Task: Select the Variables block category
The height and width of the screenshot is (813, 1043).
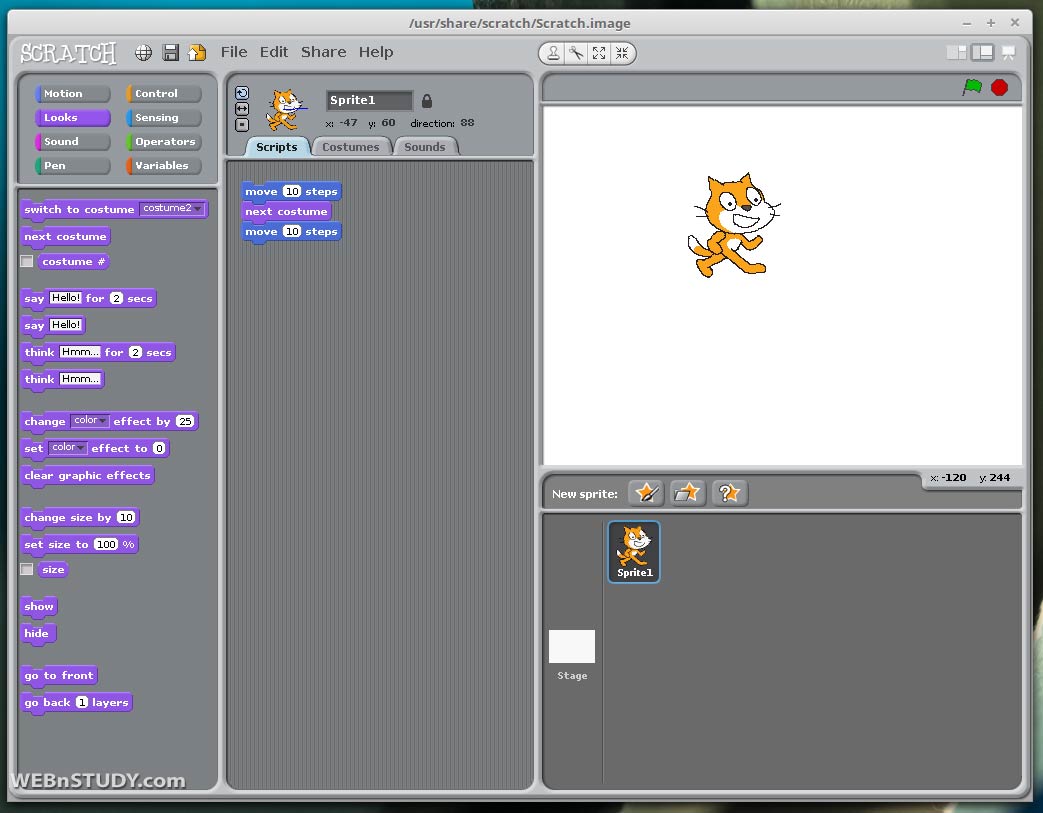Action: click(x=164, y=166)
